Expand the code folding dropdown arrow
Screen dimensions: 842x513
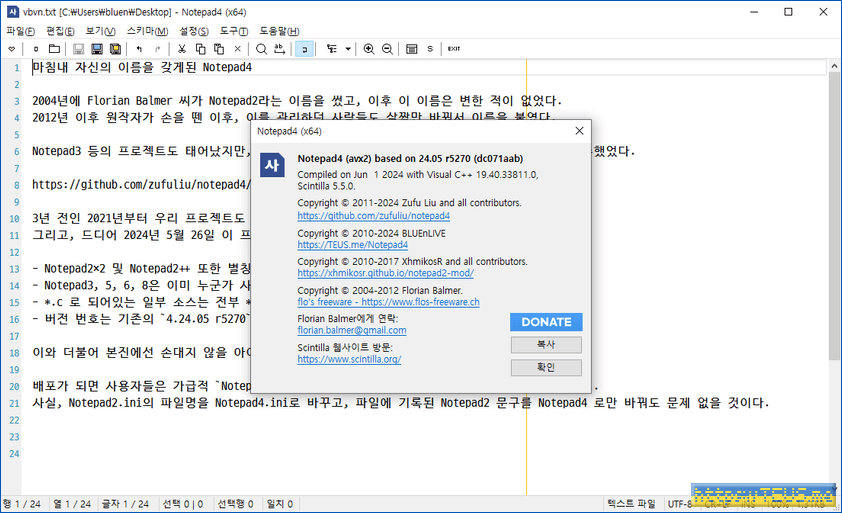coord(348,49)
